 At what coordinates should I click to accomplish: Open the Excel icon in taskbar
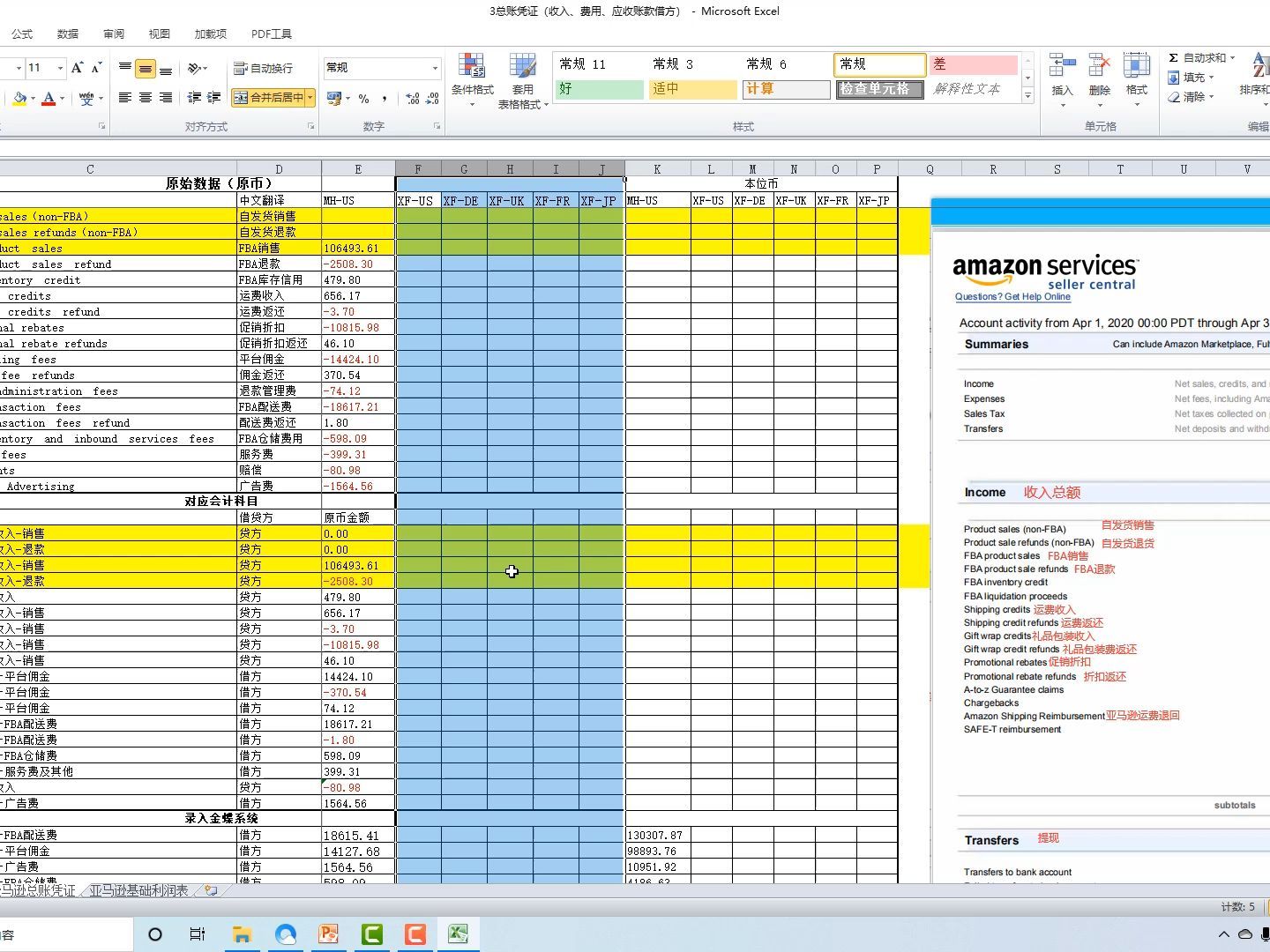(x=458, y=934)
